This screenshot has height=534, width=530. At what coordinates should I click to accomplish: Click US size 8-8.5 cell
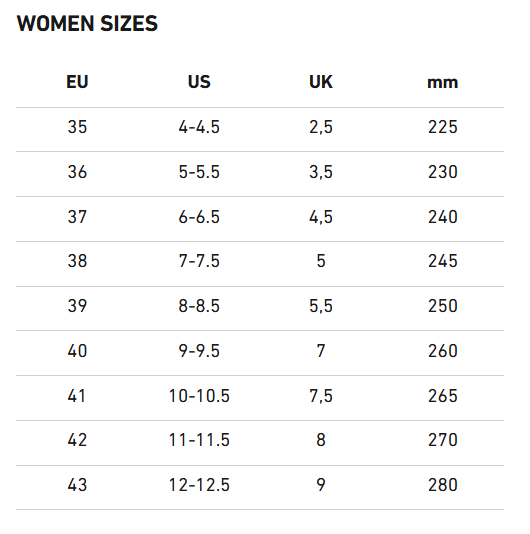[x=199, y=305]
